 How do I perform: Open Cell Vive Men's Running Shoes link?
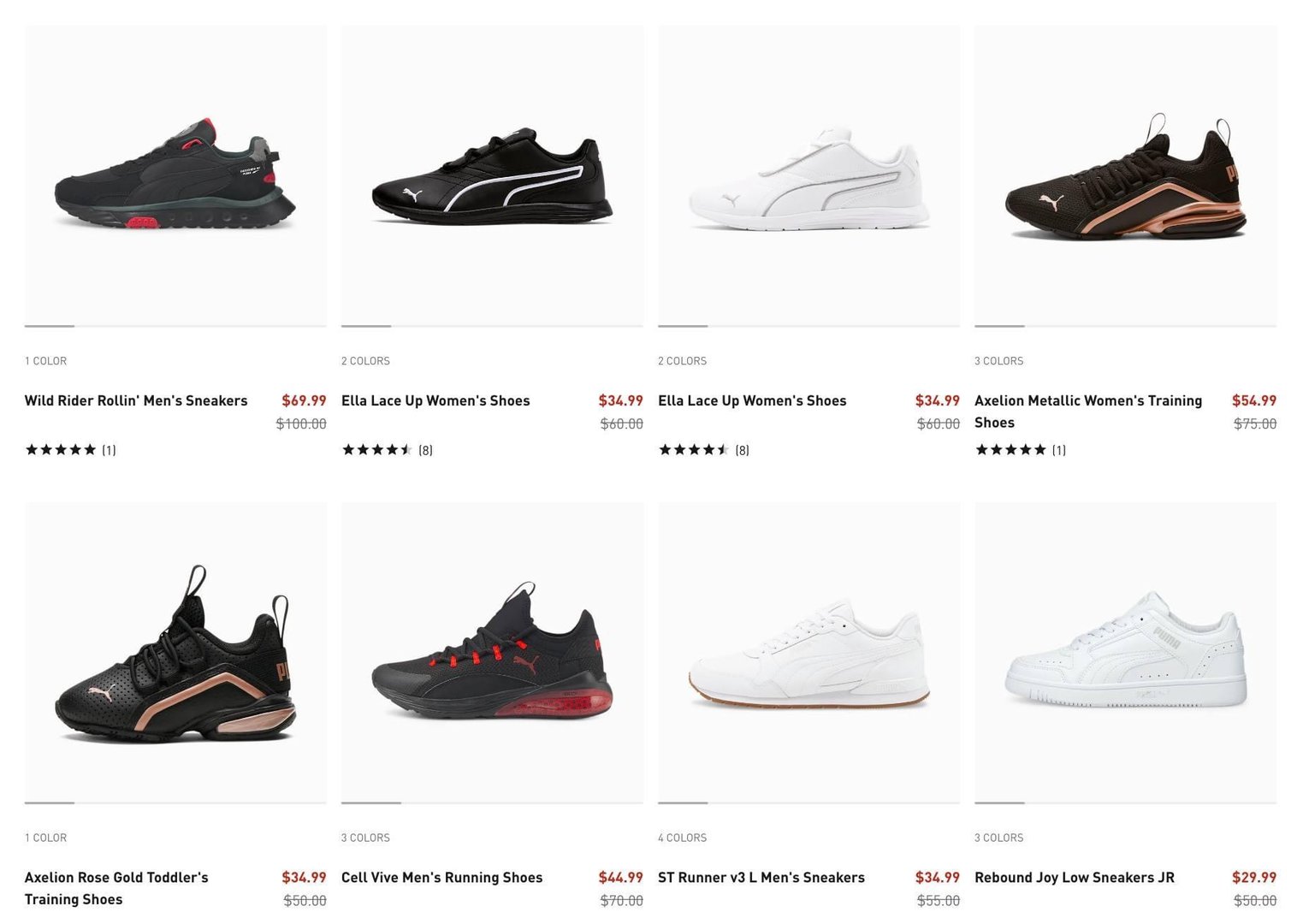(441, 877)
